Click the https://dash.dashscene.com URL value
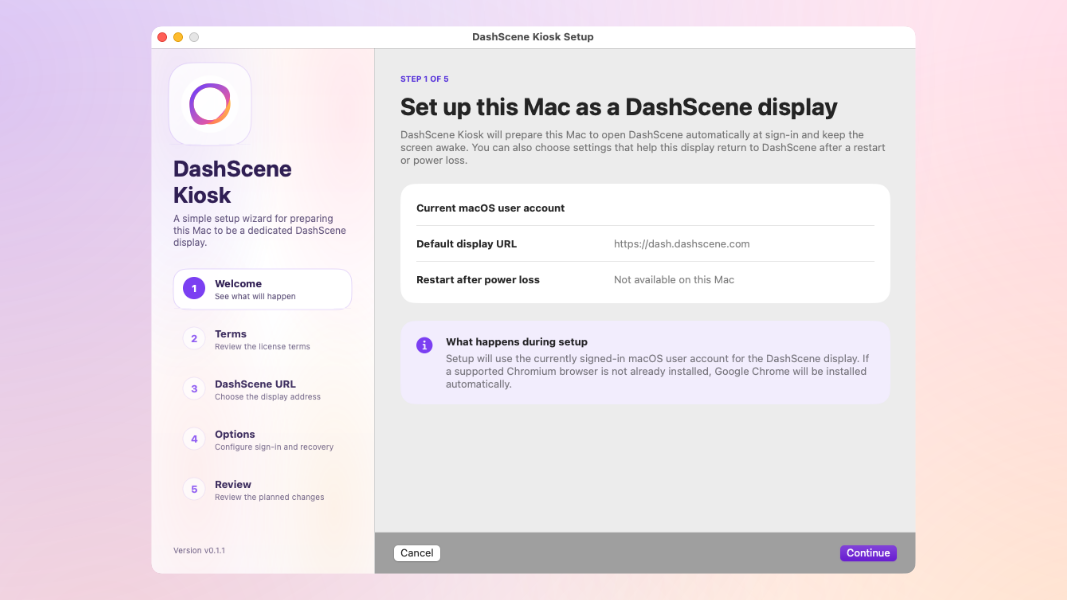Screen dimensions: 1067x600 point(682,244)
